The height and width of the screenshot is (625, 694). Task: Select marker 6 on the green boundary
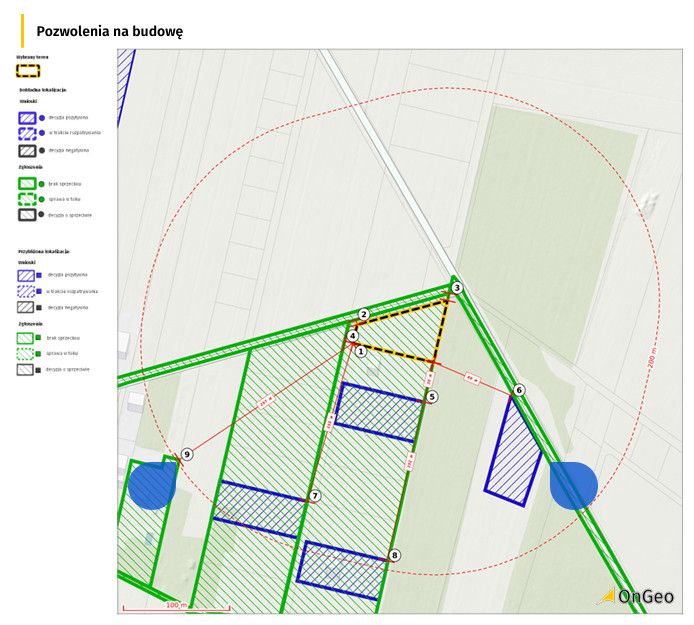point(519,390)
